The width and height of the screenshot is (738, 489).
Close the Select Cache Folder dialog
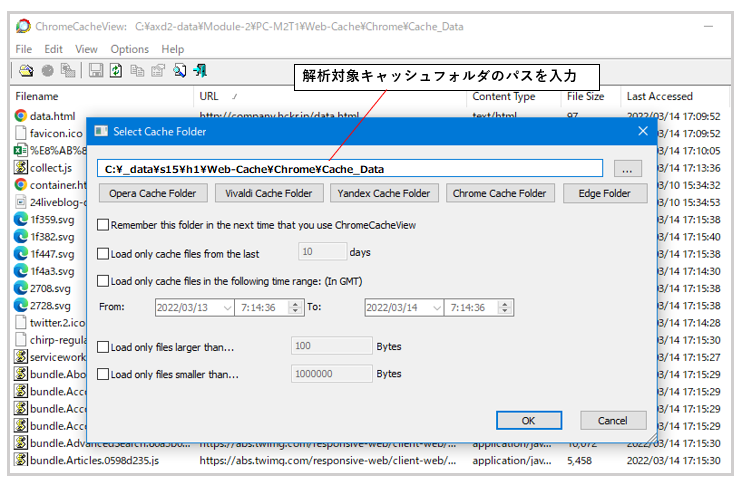click(643, 131)
